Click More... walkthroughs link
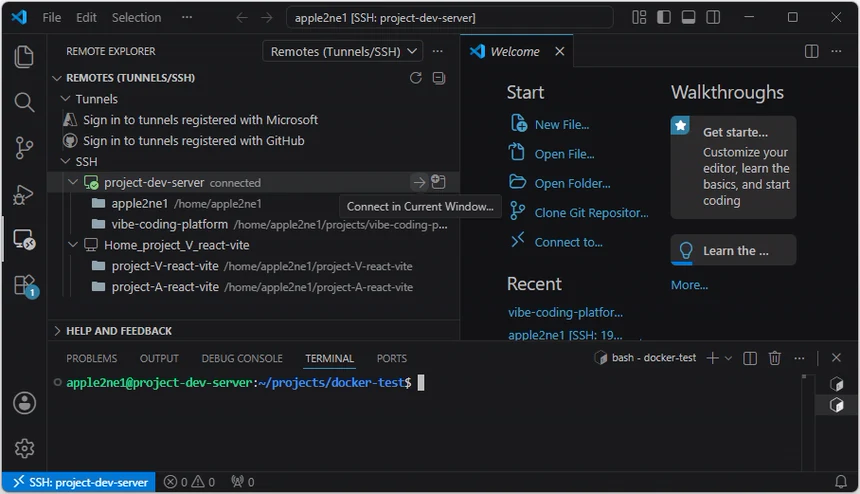The height and width of the screenshot is (494, 860). 689,285
